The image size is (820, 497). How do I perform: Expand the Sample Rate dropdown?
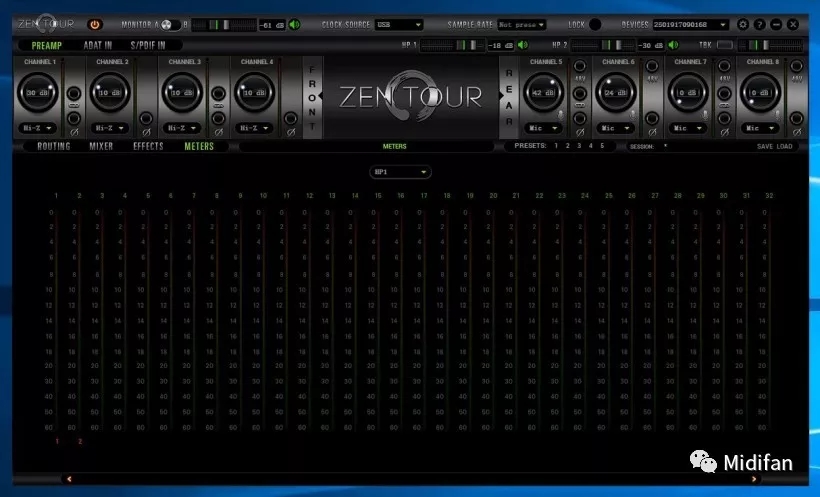pos(521,24)
